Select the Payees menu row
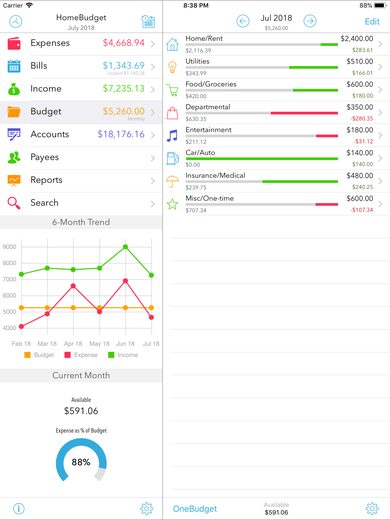This screenshot has width=390, height=520. (x=81, y=157)
